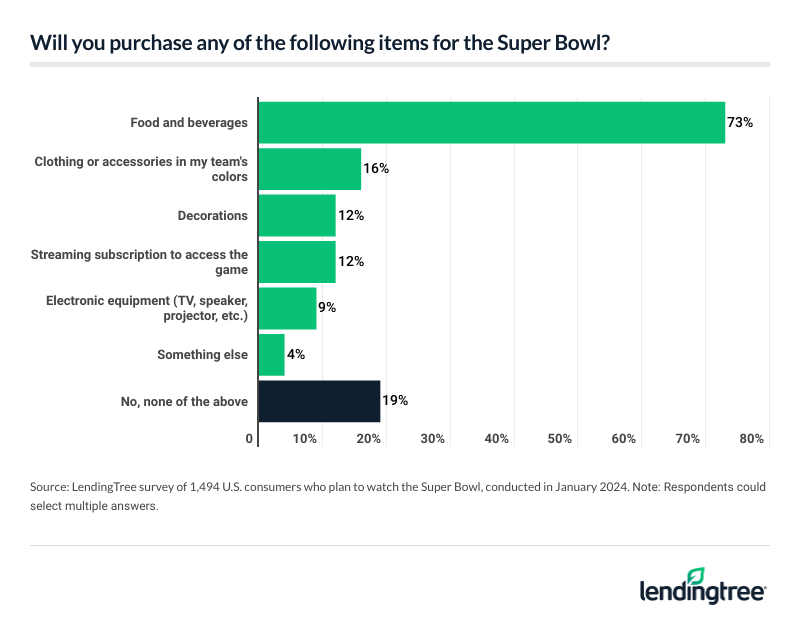Viewport: 800px width, 627px height.
Task: Click the 'Food and beverages' category label
Action: pyautogui.click(x=189, y=123)
